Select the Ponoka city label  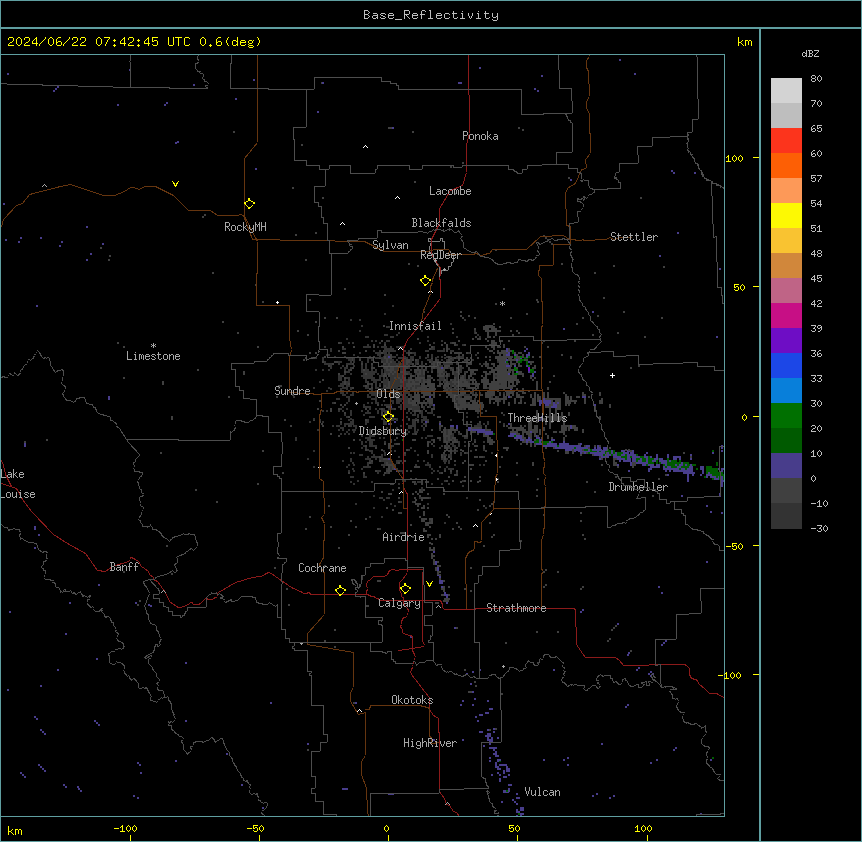click(x=480, y=136)
